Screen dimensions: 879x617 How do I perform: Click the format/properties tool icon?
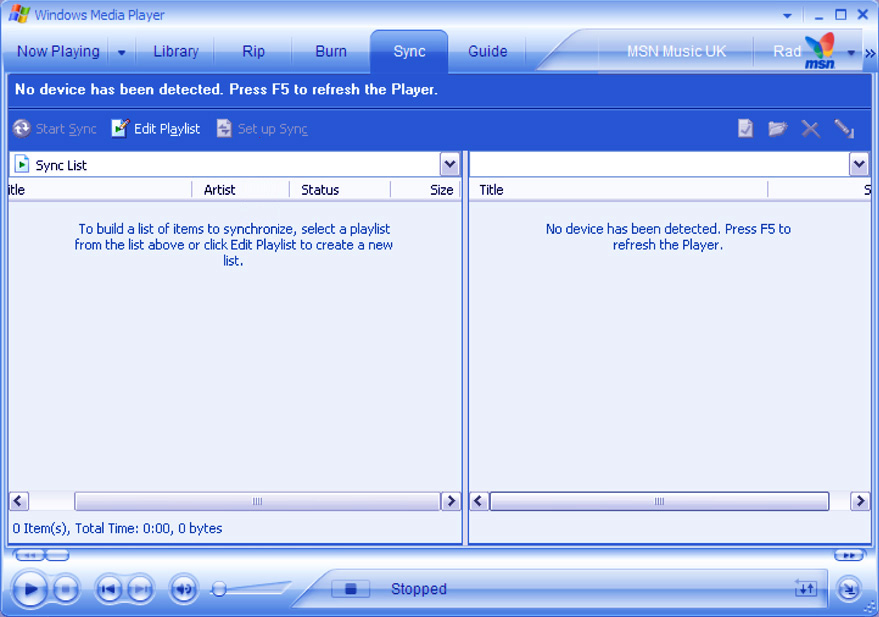844,129
